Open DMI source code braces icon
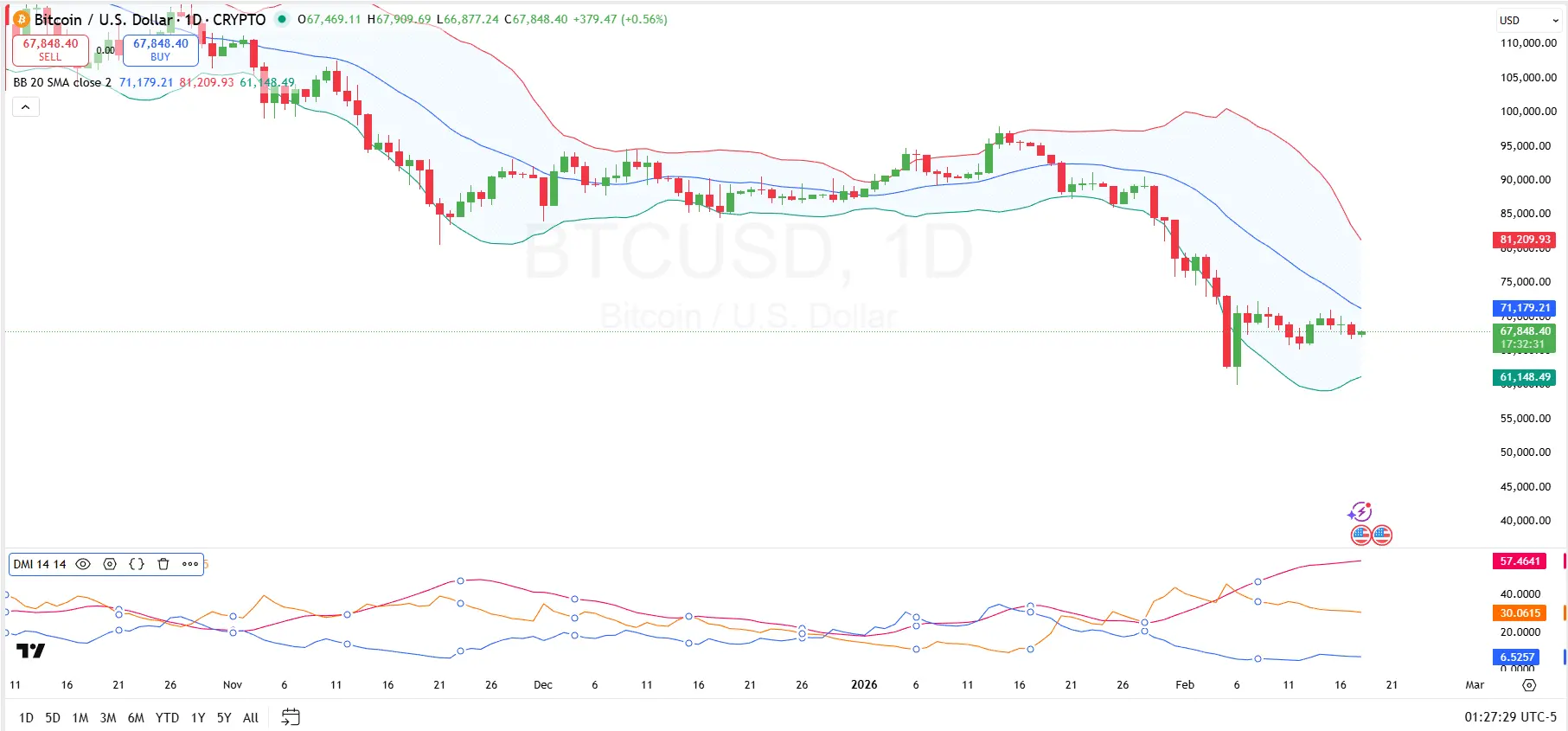This screenshot has height=731, width=1568. coord(137,564)
